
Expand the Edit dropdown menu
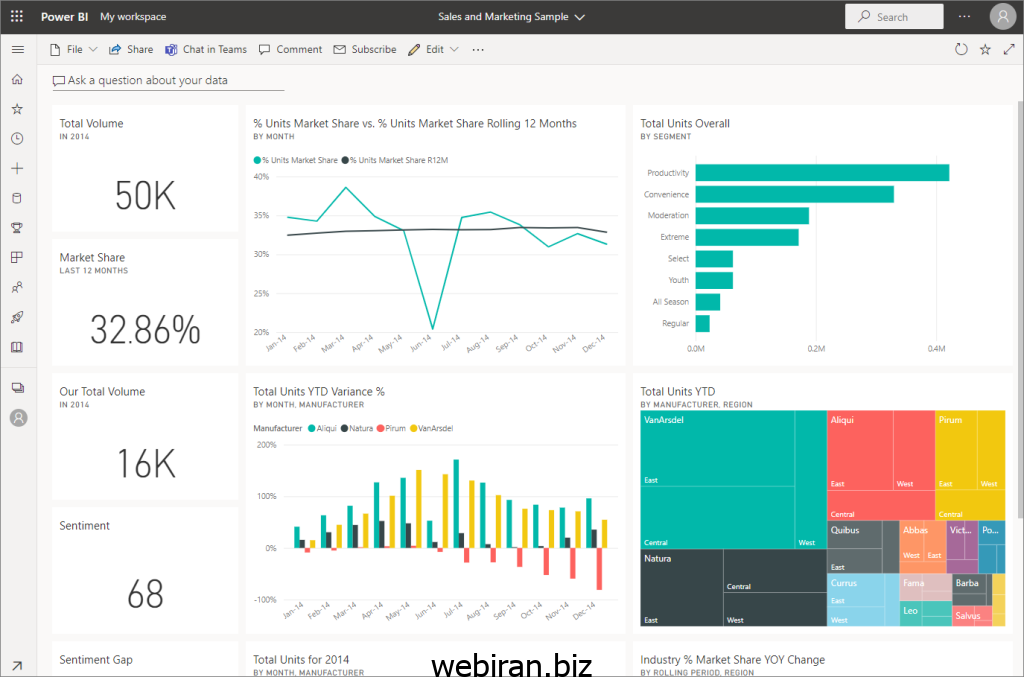pyautogui.click(x=434, y=49)
